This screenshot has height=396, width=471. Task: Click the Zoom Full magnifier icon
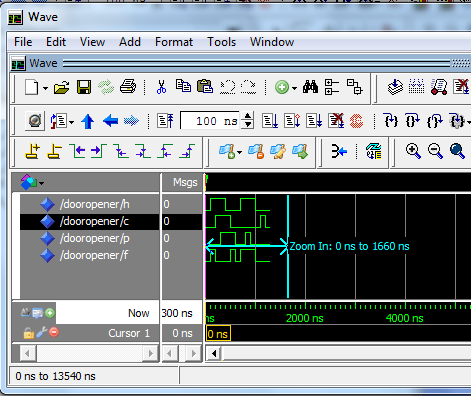[457, 151]
